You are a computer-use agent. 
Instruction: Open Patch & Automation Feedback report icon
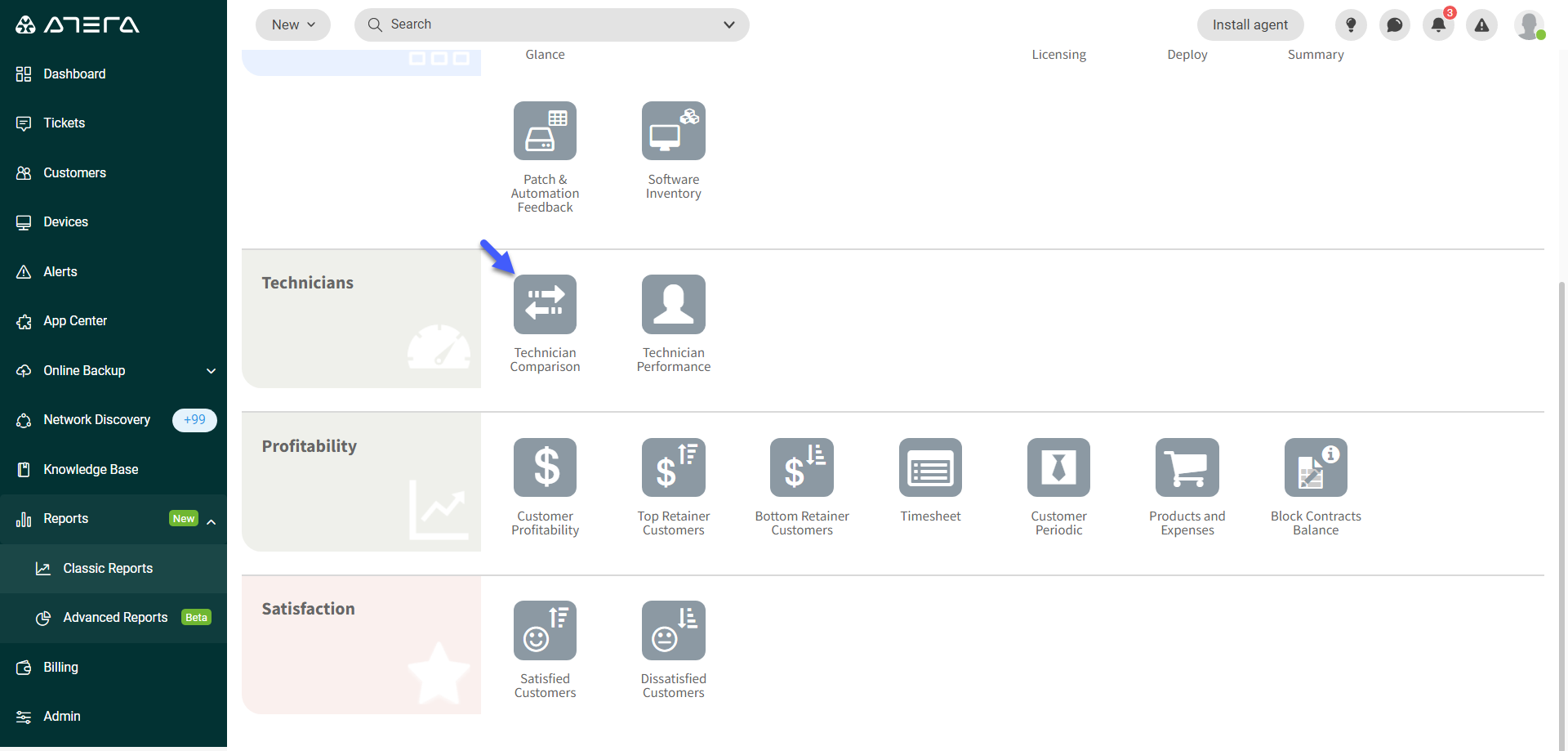click(545, 131)
